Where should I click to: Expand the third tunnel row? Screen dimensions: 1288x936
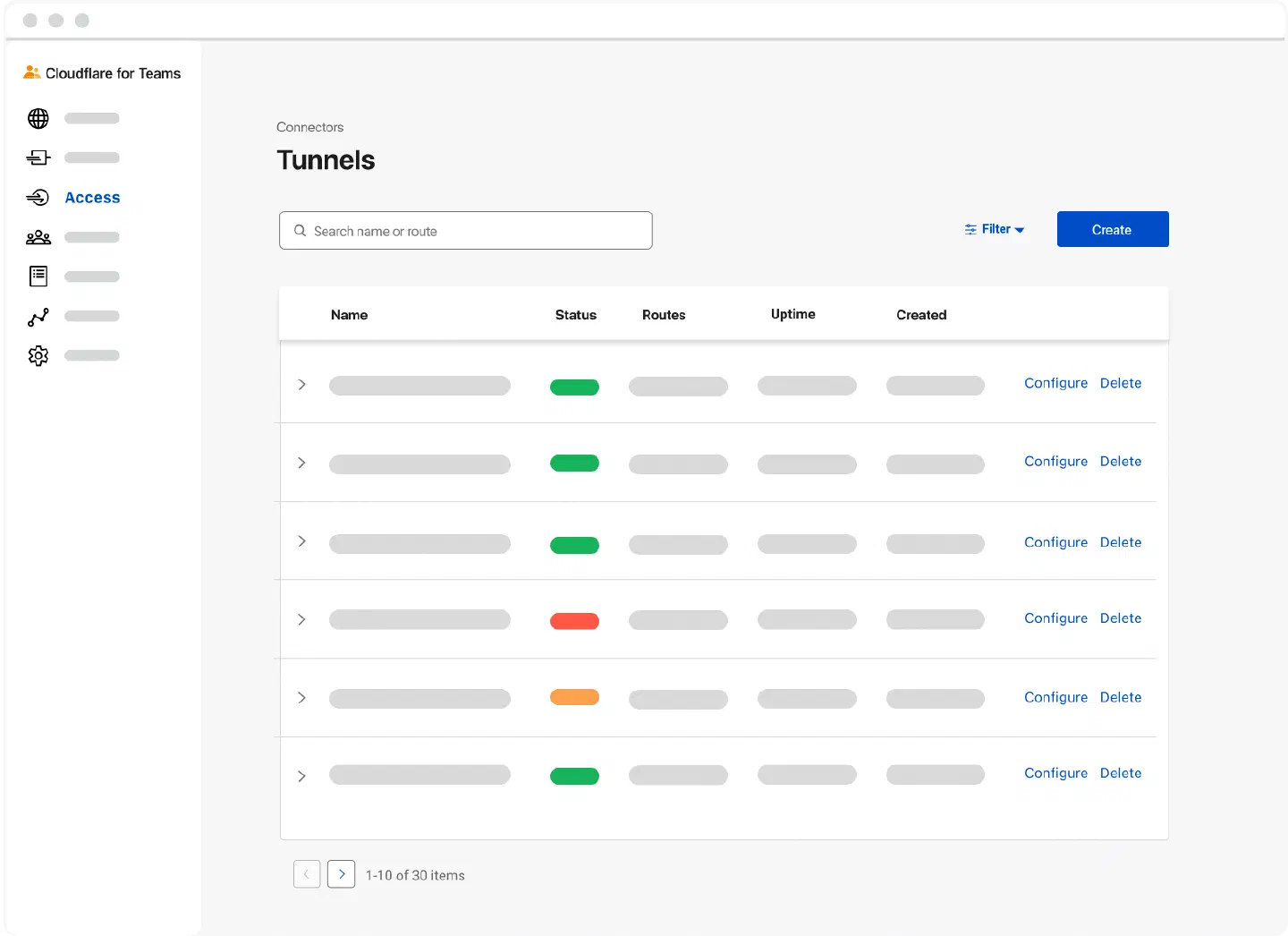click(302, 541)
